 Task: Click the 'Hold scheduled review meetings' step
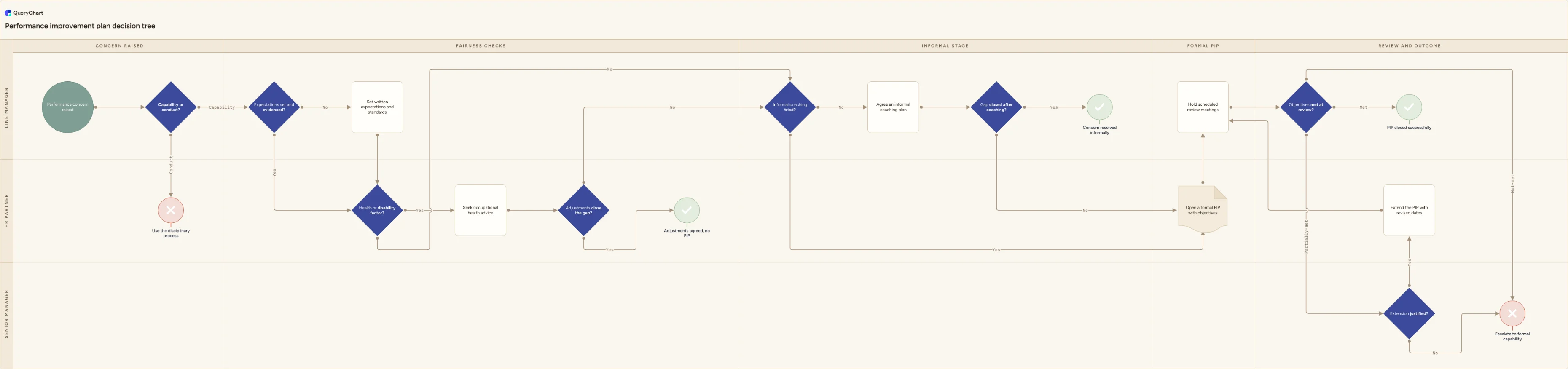point(1203,107)
